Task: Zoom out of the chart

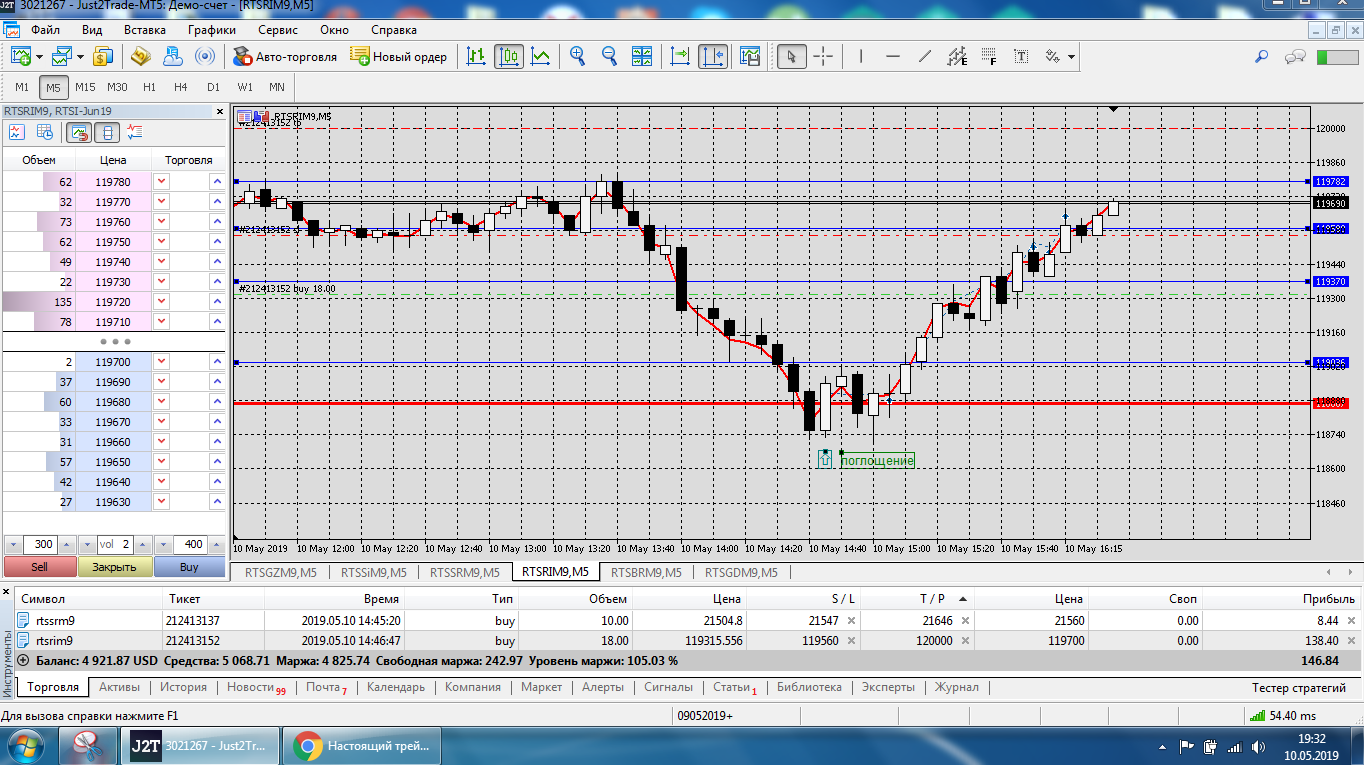Action: pos(609,57)
